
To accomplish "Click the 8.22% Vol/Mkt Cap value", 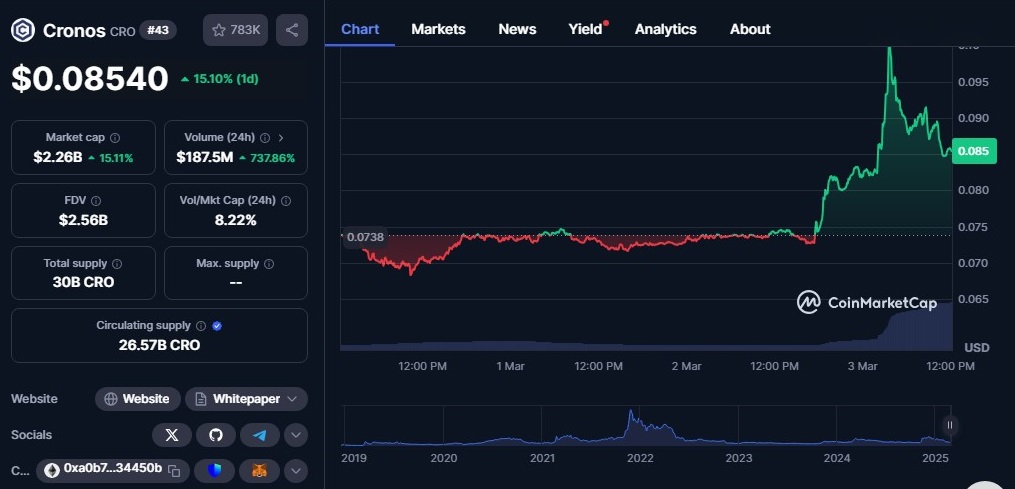I will coord(236,220).
